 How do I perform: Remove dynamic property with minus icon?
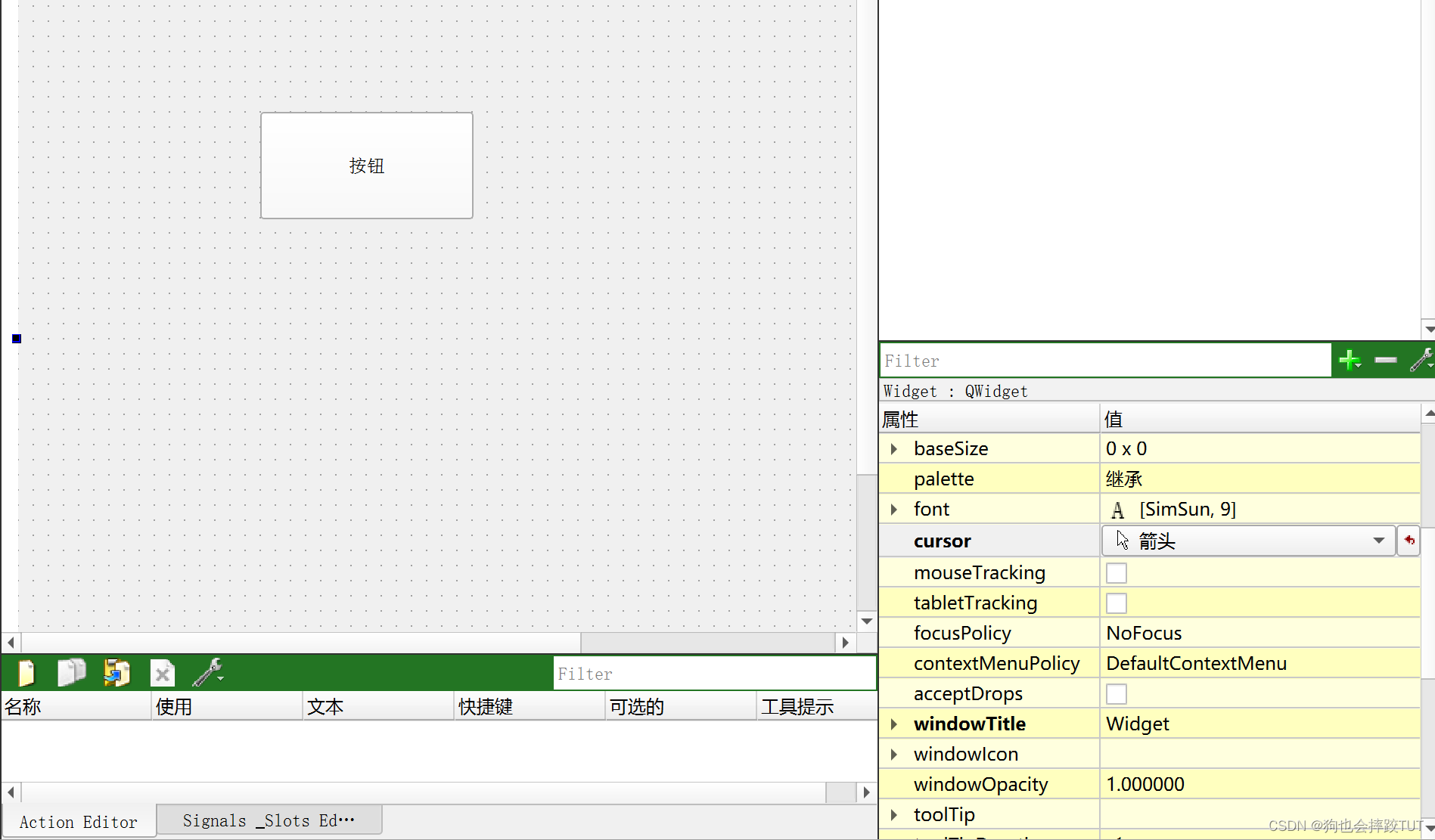1386,361
